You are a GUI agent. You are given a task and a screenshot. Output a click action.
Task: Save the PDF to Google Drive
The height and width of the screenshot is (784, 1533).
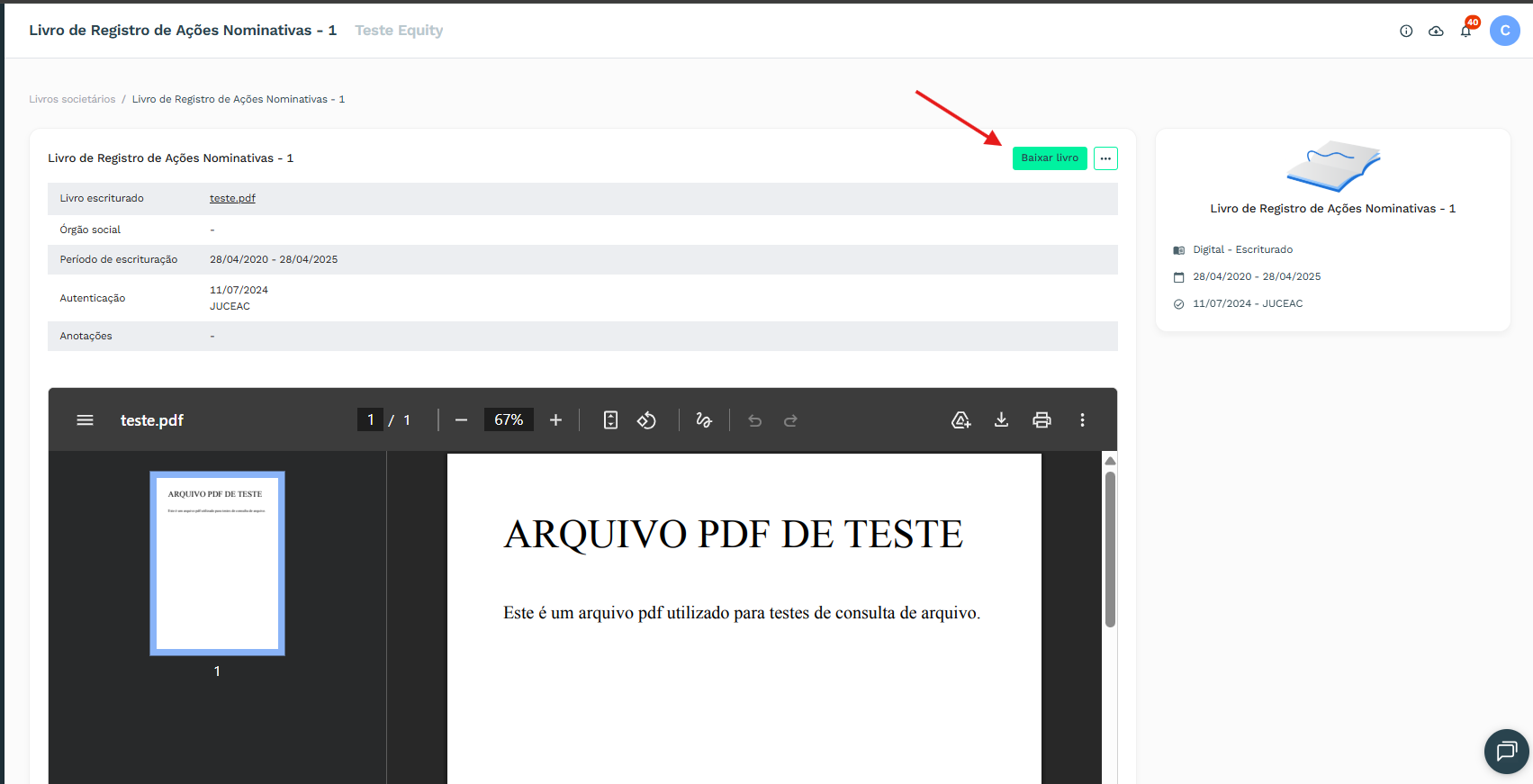960,420
